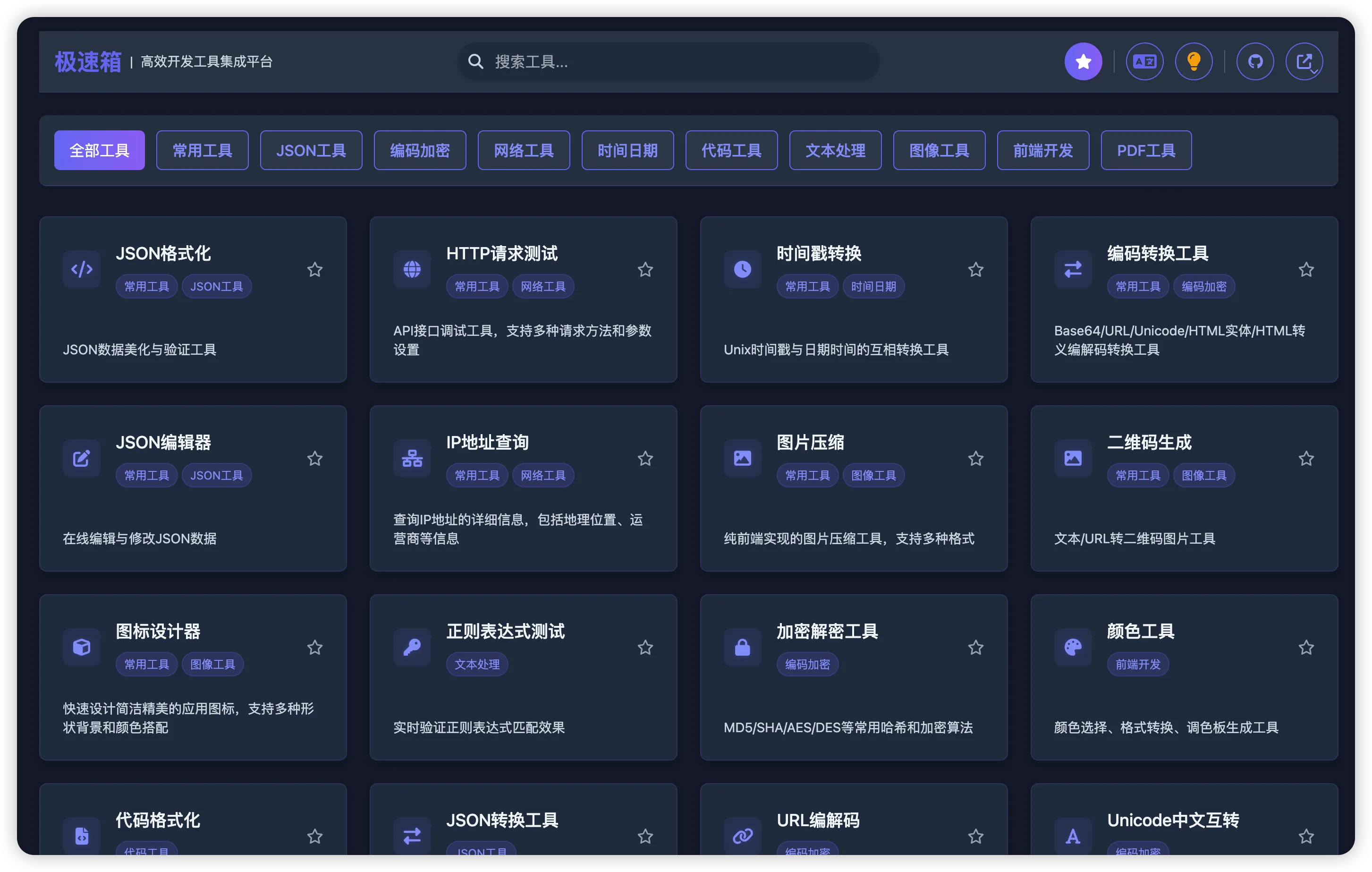1372x872 pixels.
Task: Switch to the JSON工具 tab
Action: 311,150
